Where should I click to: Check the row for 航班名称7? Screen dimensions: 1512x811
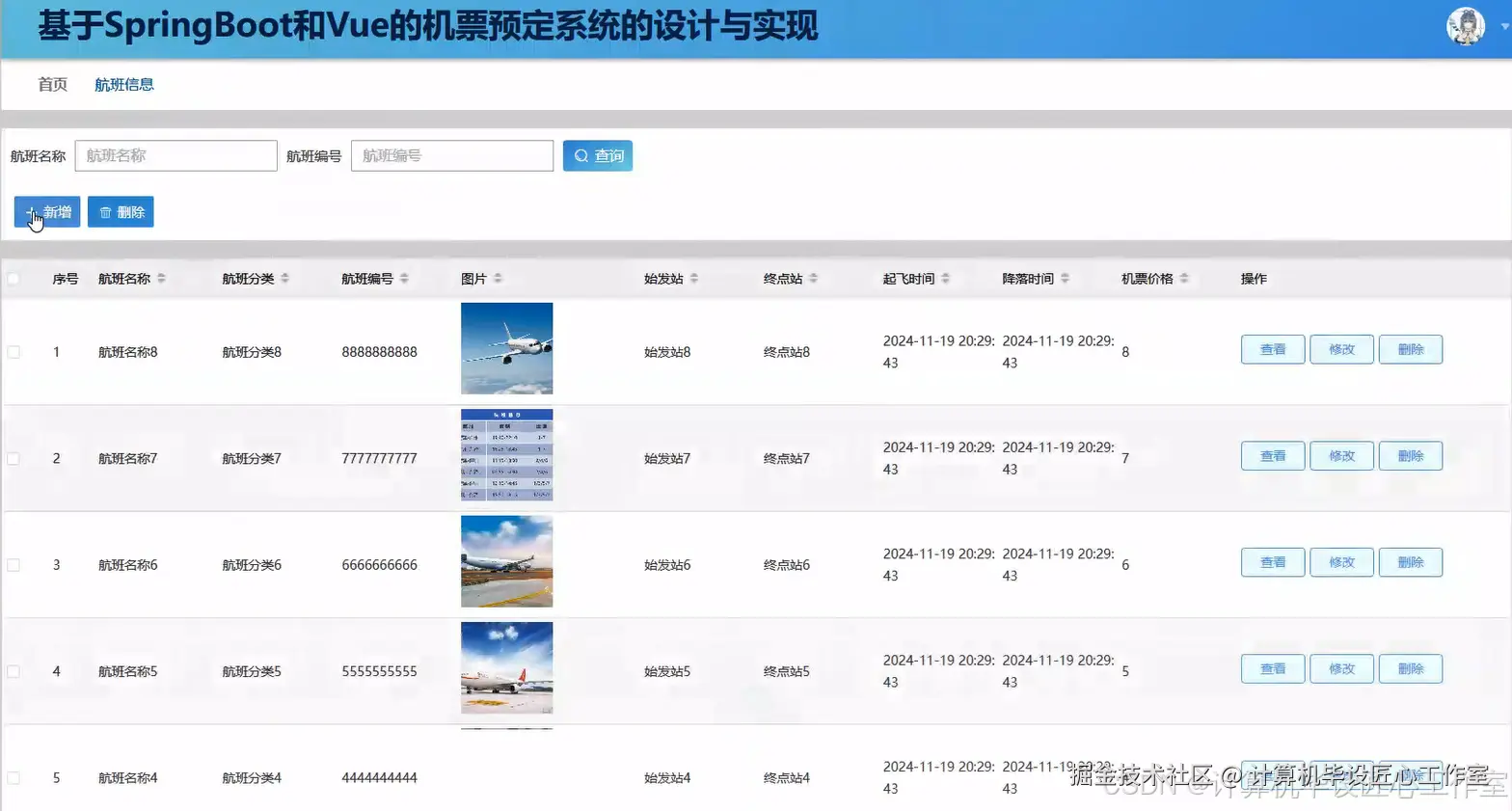coord(13,459)
